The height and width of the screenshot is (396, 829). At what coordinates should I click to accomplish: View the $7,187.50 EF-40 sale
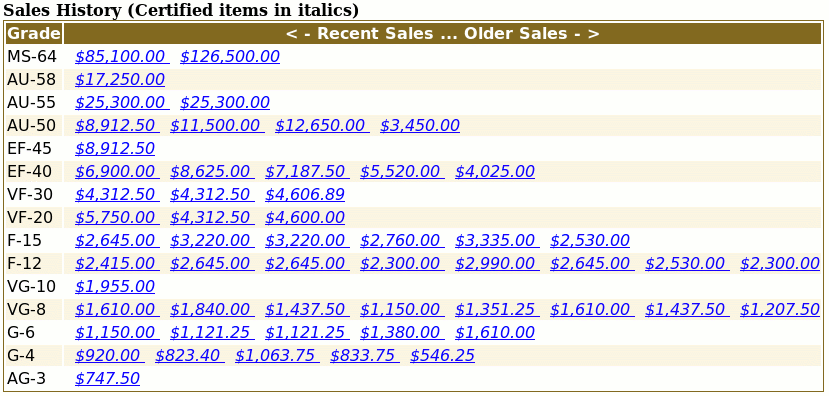pyautogui.click(x=307, y=171)
